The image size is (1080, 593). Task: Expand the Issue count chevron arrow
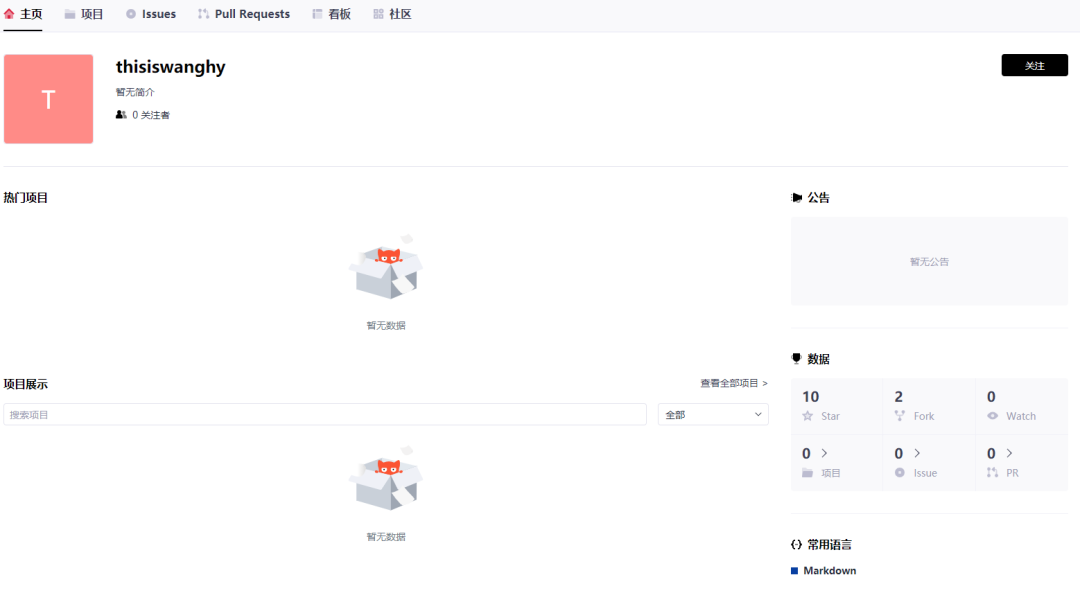(917, 453)
